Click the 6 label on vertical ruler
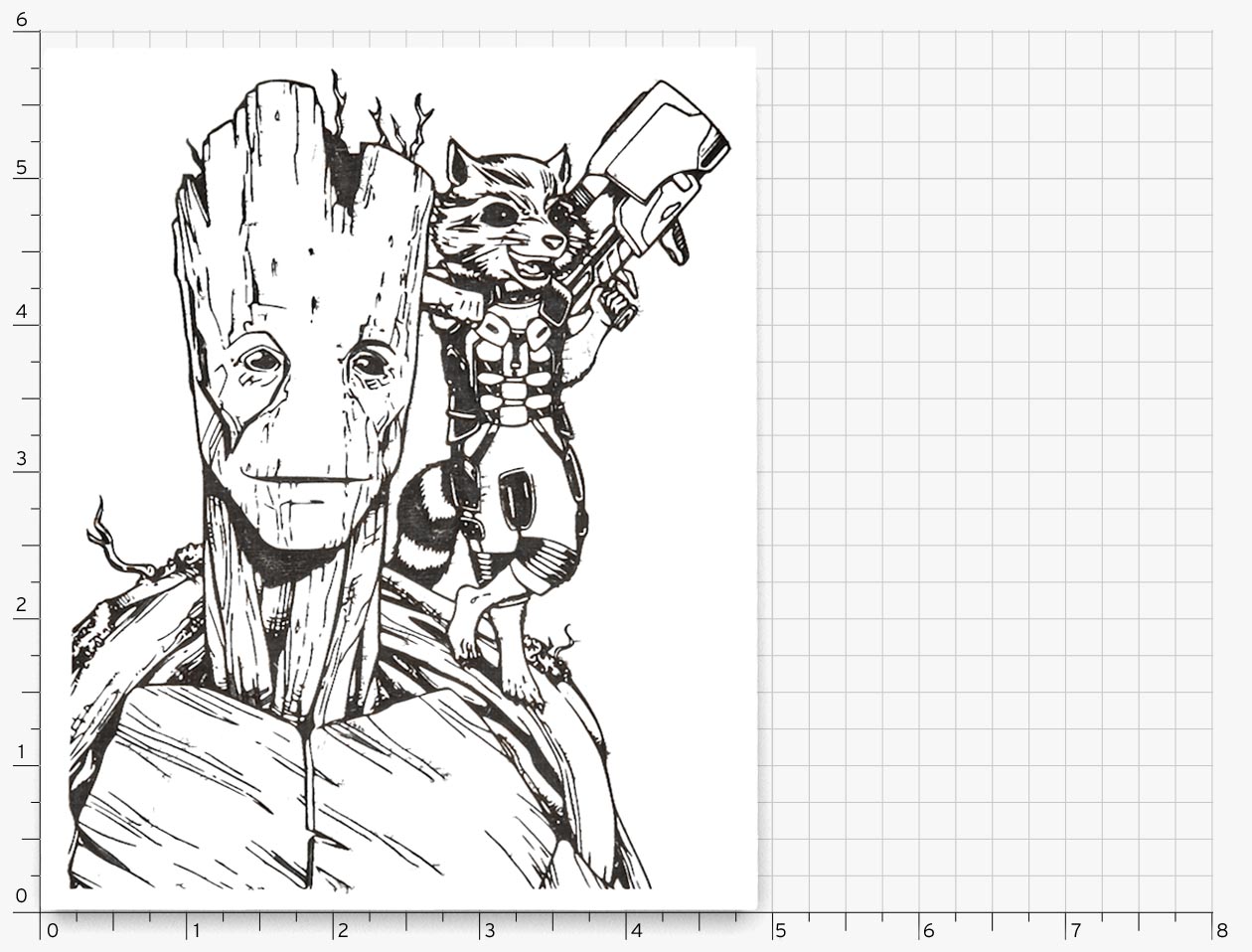The height and width of the screenshot is (952, 1252). tap(21, 20)
